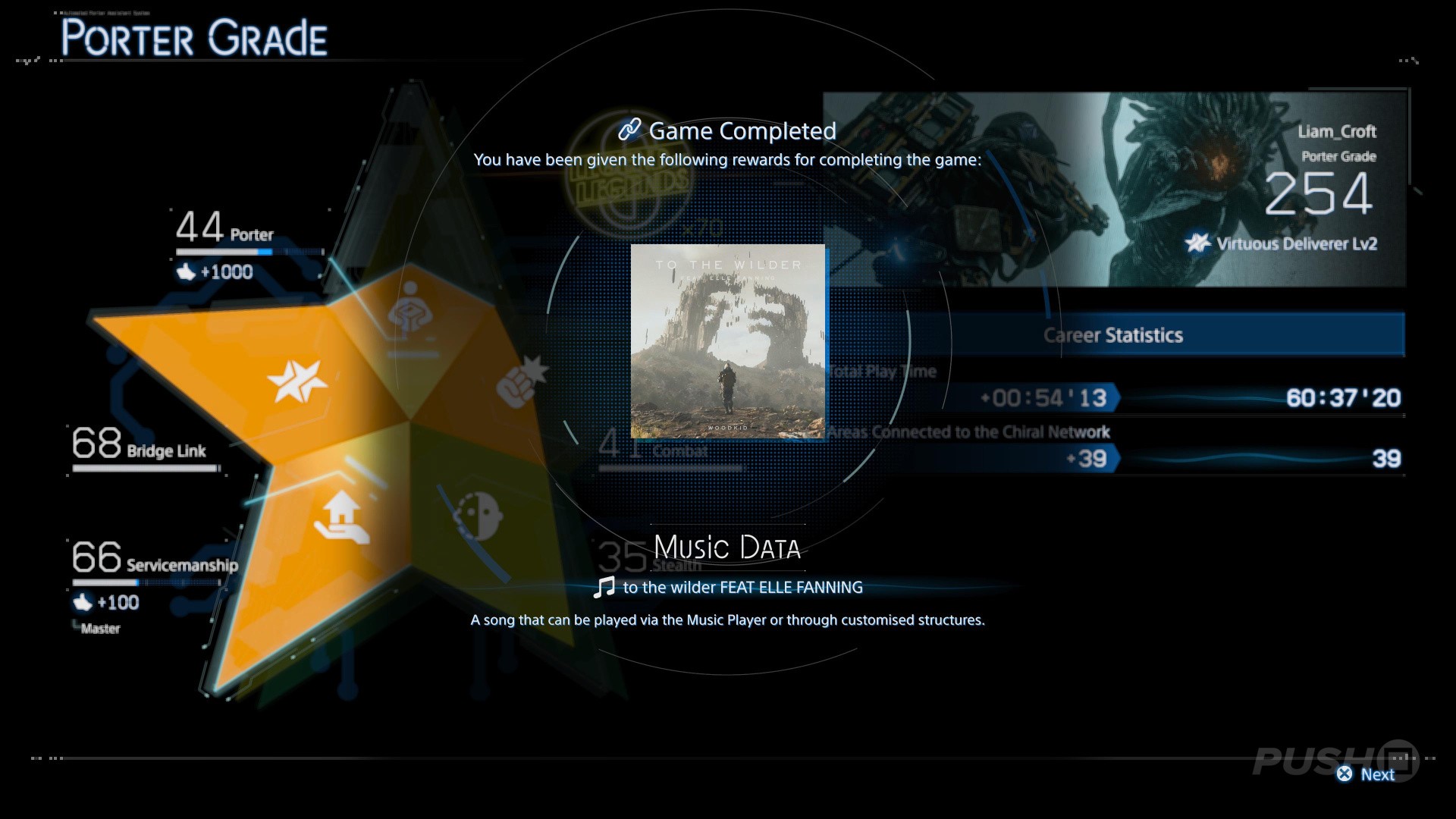Click the Bridge Link star icon
1456x819 pixels.
point(297,381)
